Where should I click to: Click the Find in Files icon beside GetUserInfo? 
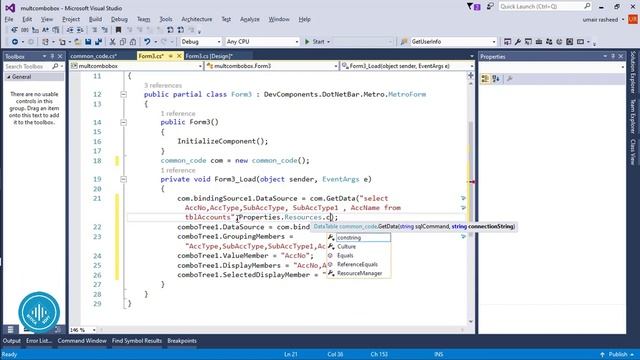[404, 42]
